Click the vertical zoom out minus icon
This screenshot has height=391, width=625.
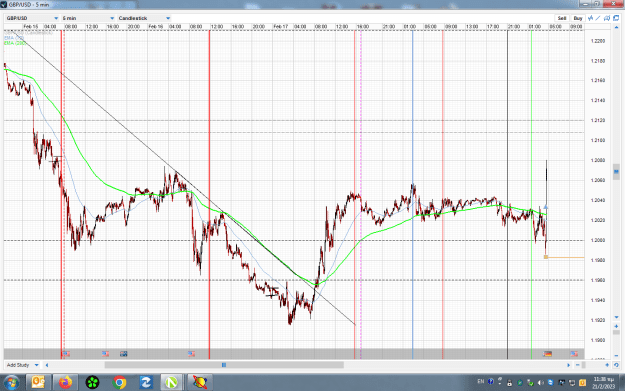(616, 356)
